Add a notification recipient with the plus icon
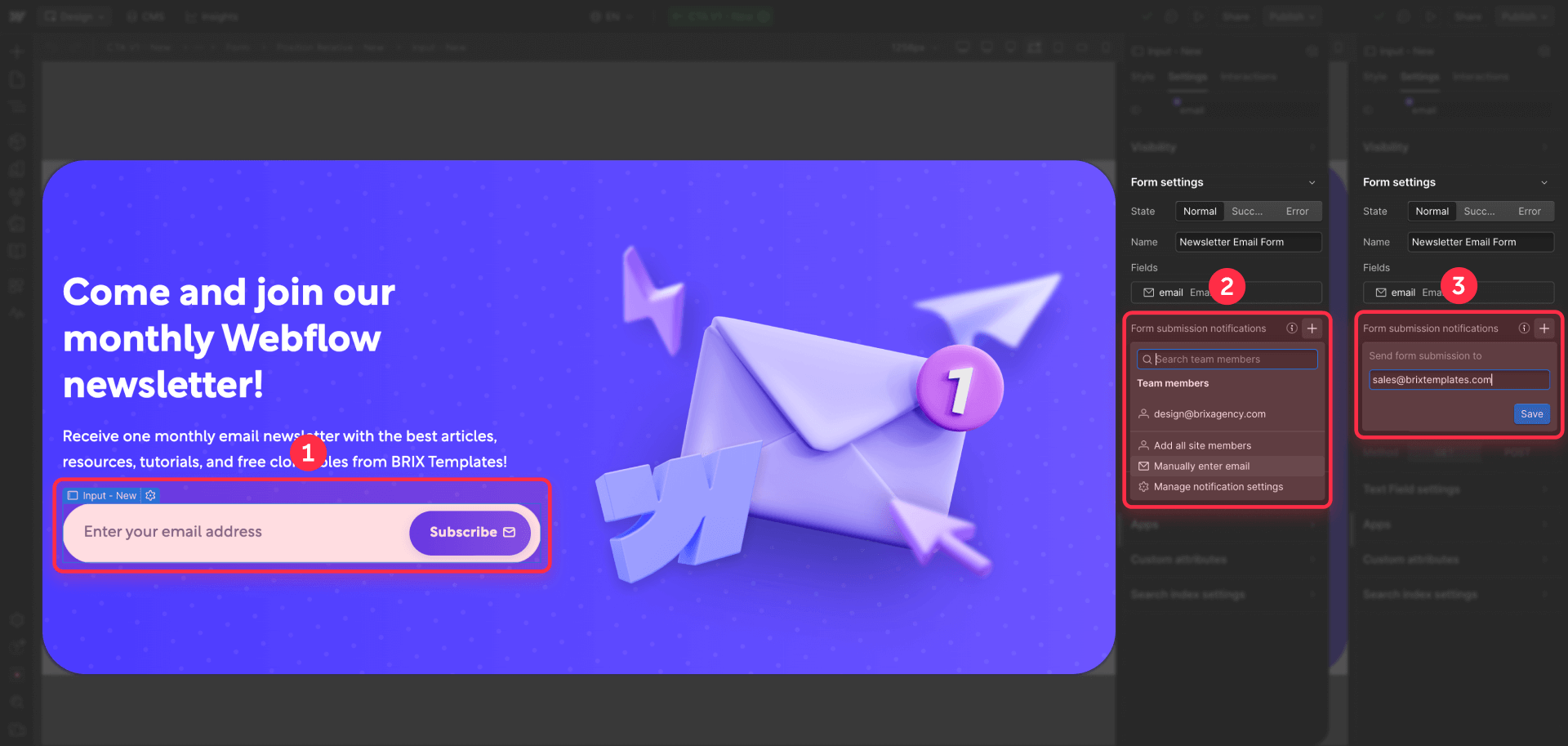 [1312, 328]
